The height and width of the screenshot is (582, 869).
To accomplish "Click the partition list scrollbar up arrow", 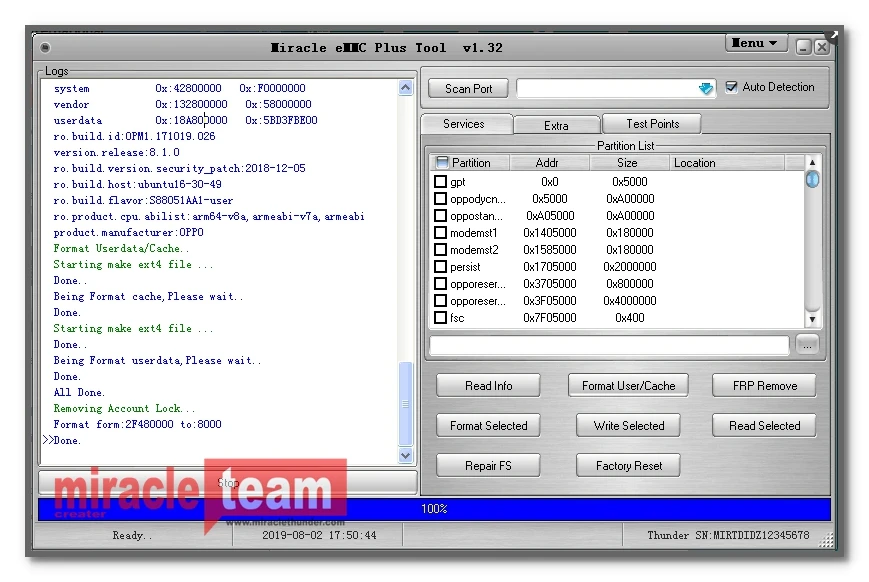I will (812, 162).
